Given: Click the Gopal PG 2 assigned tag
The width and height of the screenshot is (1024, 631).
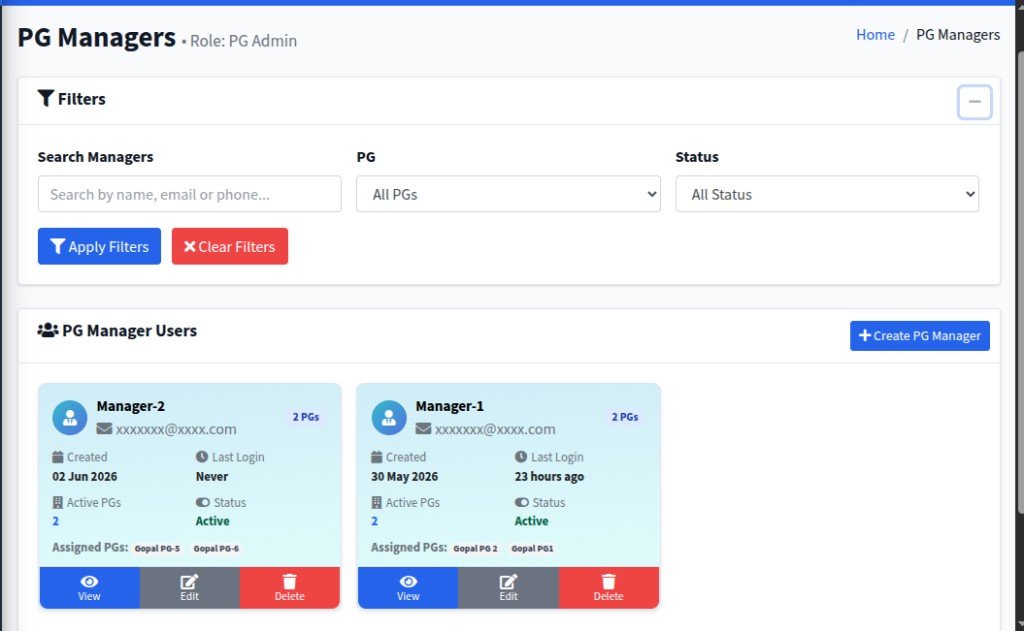Looking at the screenshot, I should (475, 549).
